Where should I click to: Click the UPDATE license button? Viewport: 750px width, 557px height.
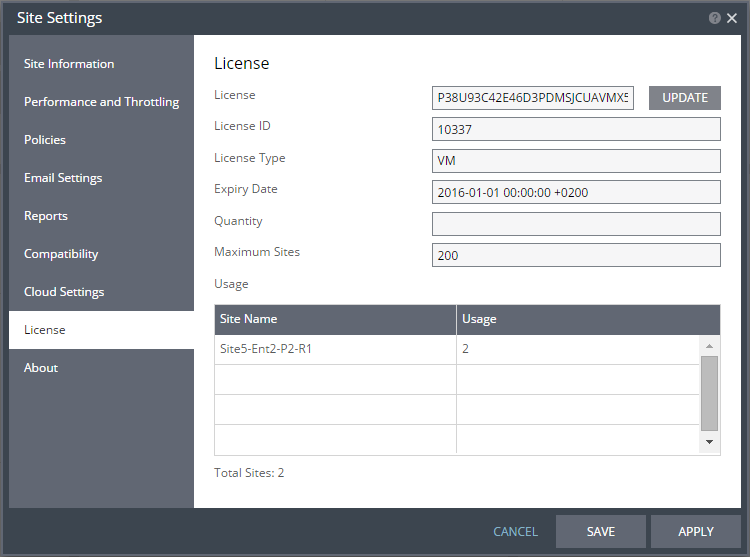[684, 98]
